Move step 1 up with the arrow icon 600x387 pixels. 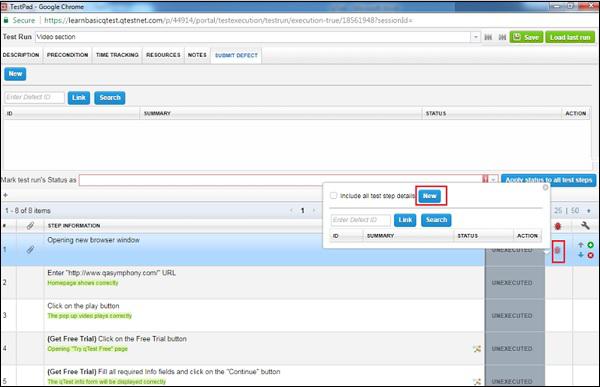pos(581,245)
